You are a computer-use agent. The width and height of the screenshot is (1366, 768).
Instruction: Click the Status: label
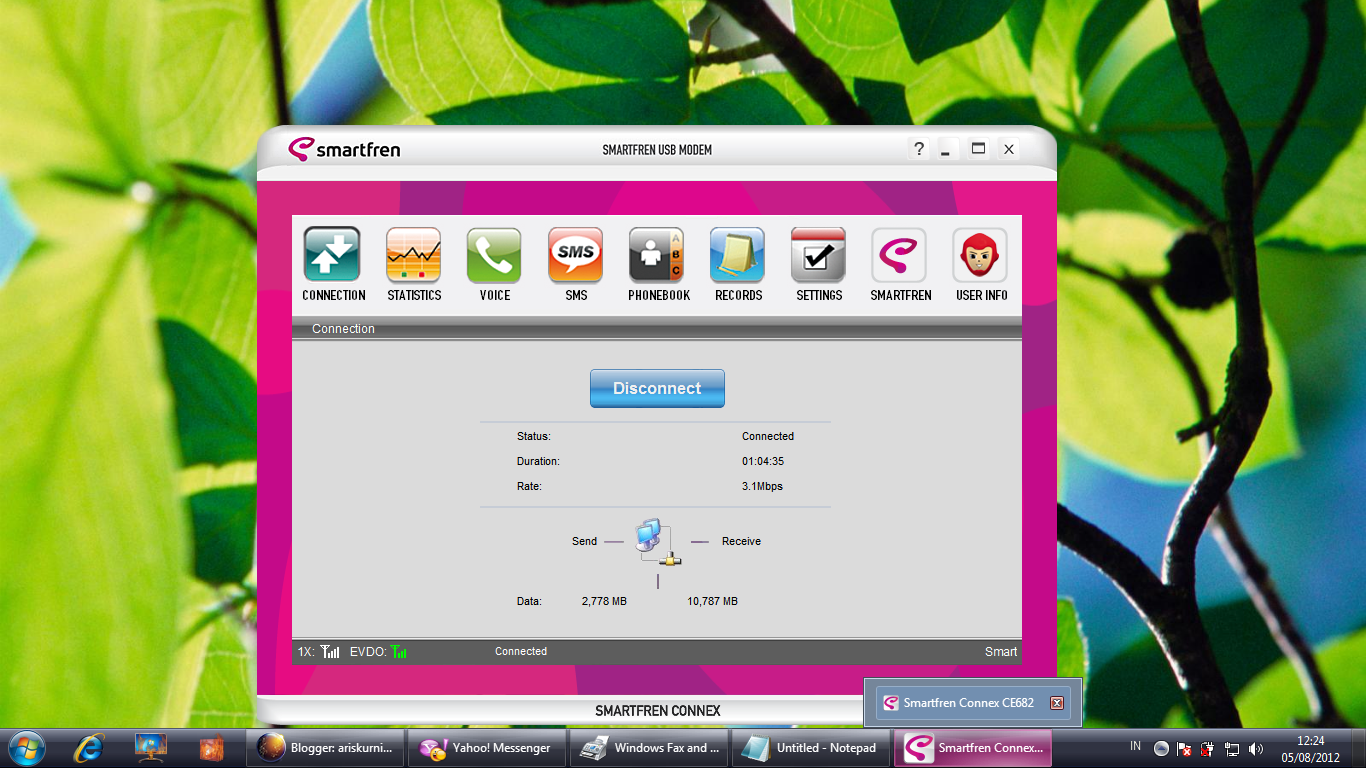coord(534,436)
